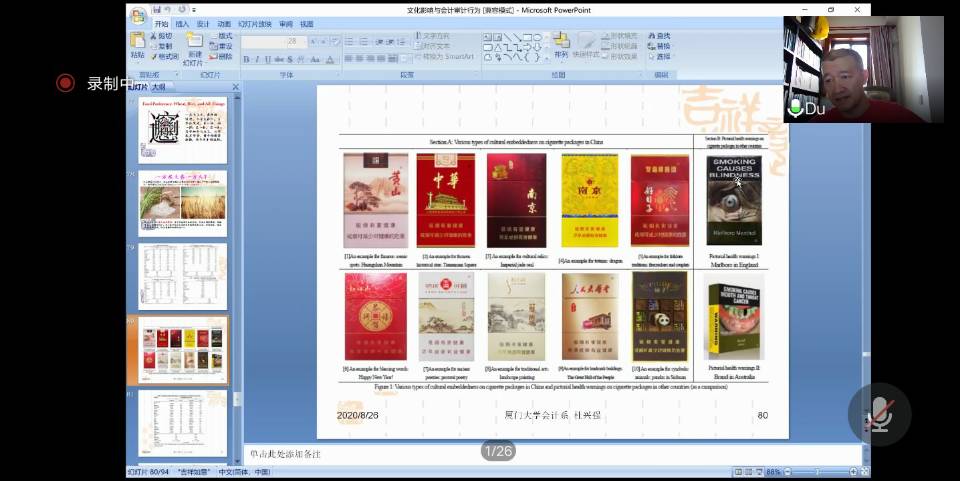
Task: Select the rice and wheat slide thumbnail
Action: (183, 203)
